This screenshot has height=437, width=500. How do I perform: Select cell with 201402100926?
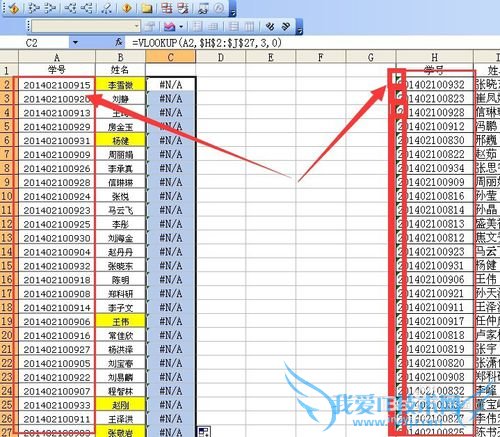coord(57,168)
